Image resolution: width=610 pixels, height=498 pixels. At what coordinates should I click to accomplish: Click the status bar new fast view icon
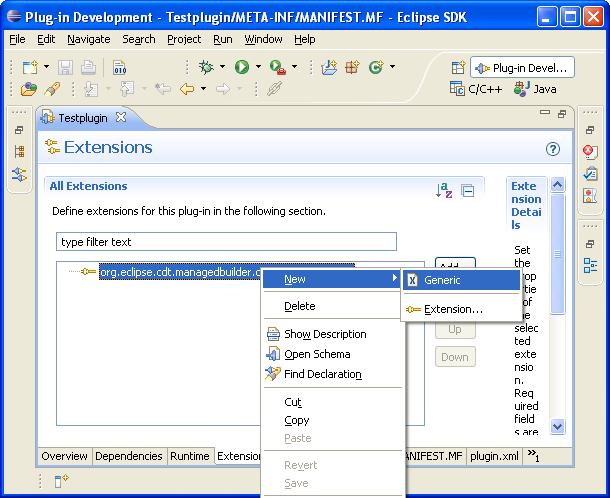[x=61, y=481]
